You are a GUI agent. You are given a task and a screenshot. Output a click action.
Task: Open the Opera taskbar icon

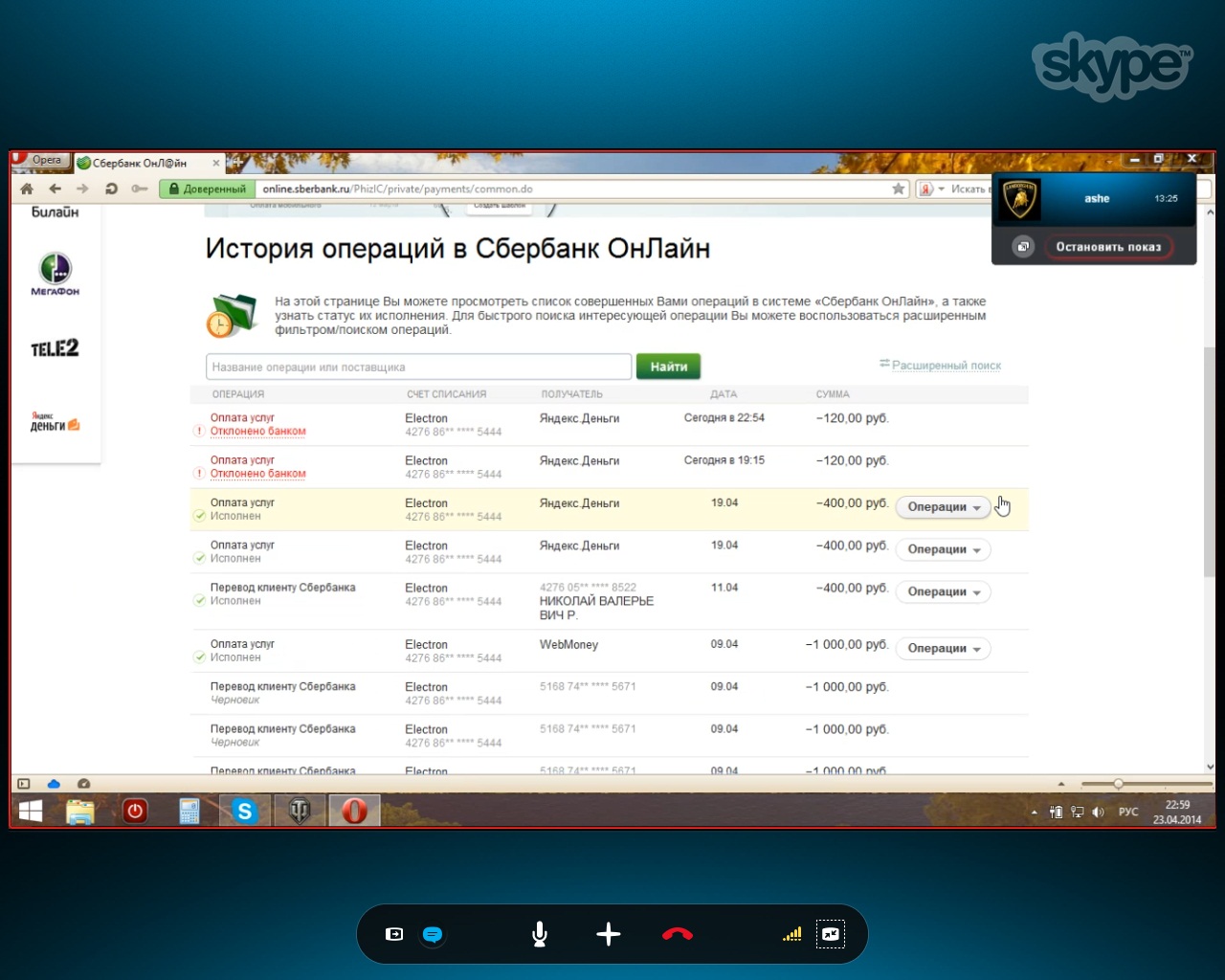(x=354, y=812)
